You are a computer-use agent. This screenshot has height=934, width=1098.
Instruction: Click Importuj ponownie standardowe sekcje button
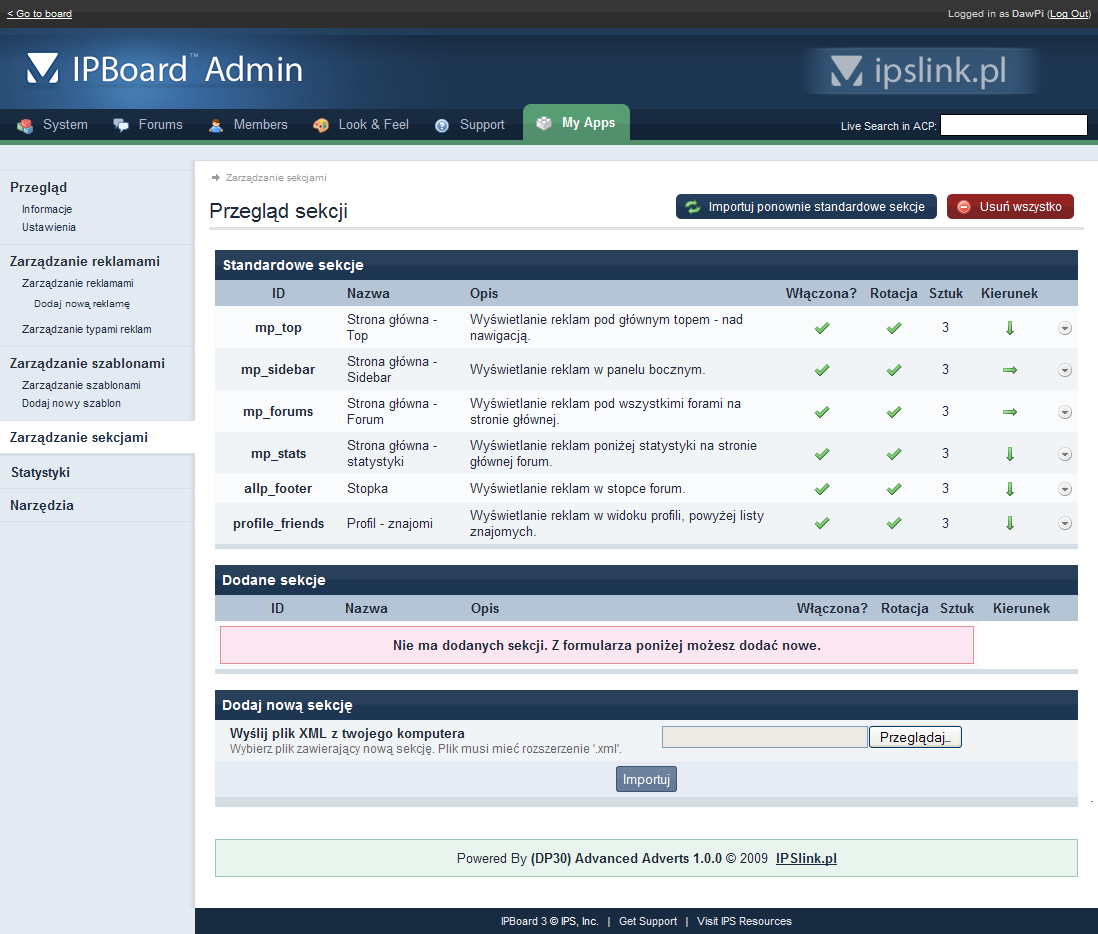[806, 207]
